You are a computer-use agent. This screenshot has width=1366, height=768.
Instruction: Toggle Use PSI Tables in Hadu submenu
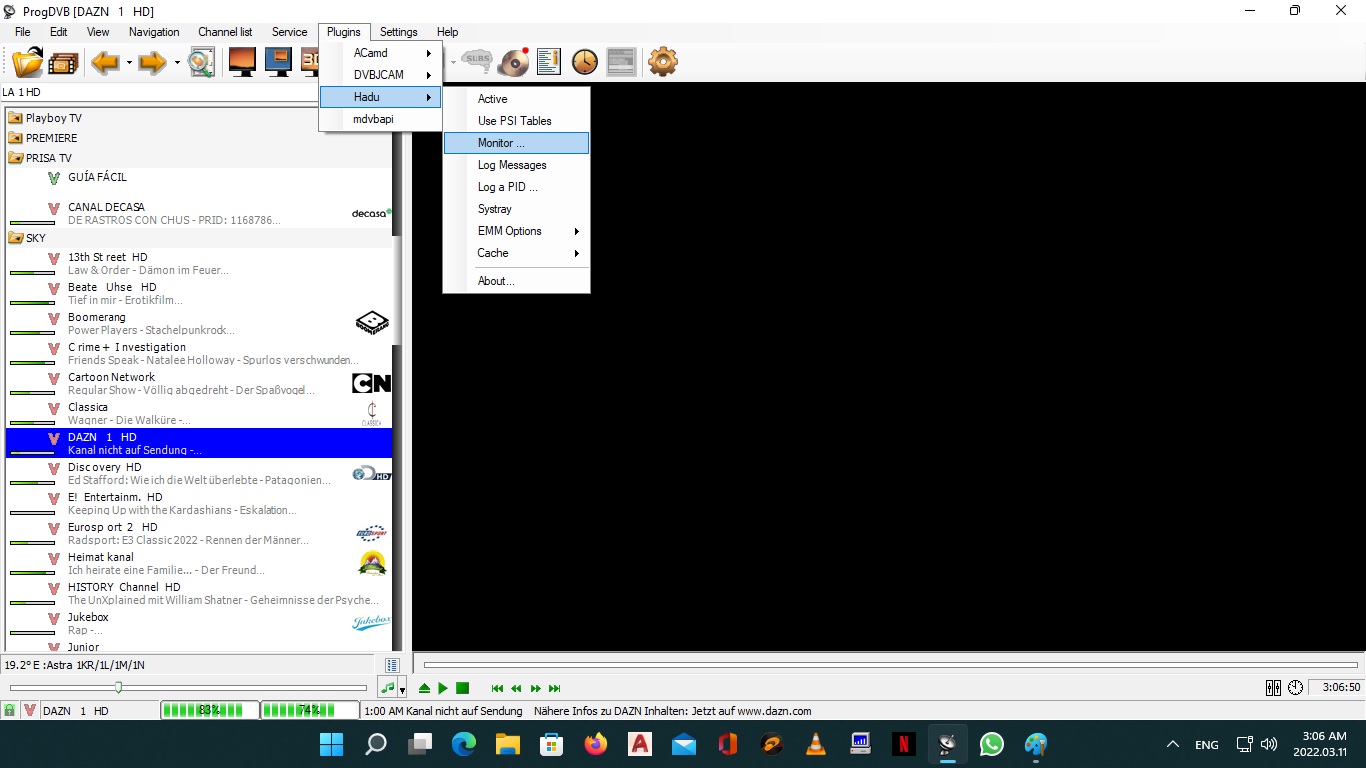(x=514, y=121)
